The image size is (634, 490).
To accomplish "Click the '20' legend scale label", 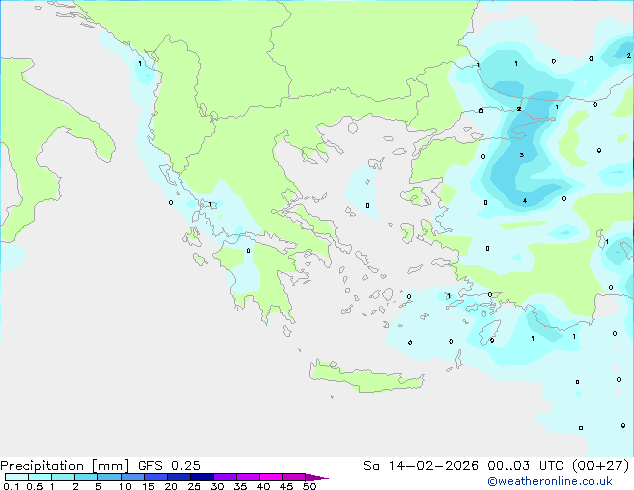I will pos(171,486).
